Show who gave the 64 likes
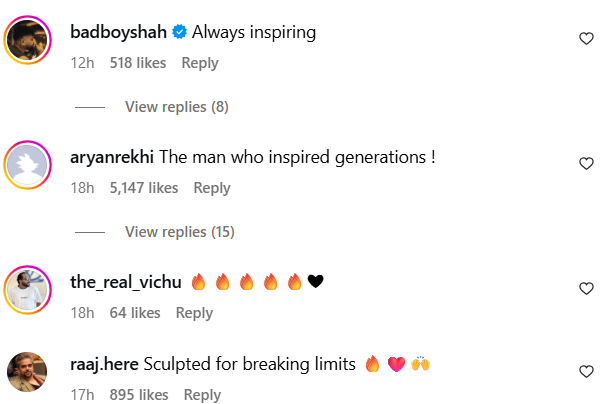The image size is (604, 404). coord(133,313)
